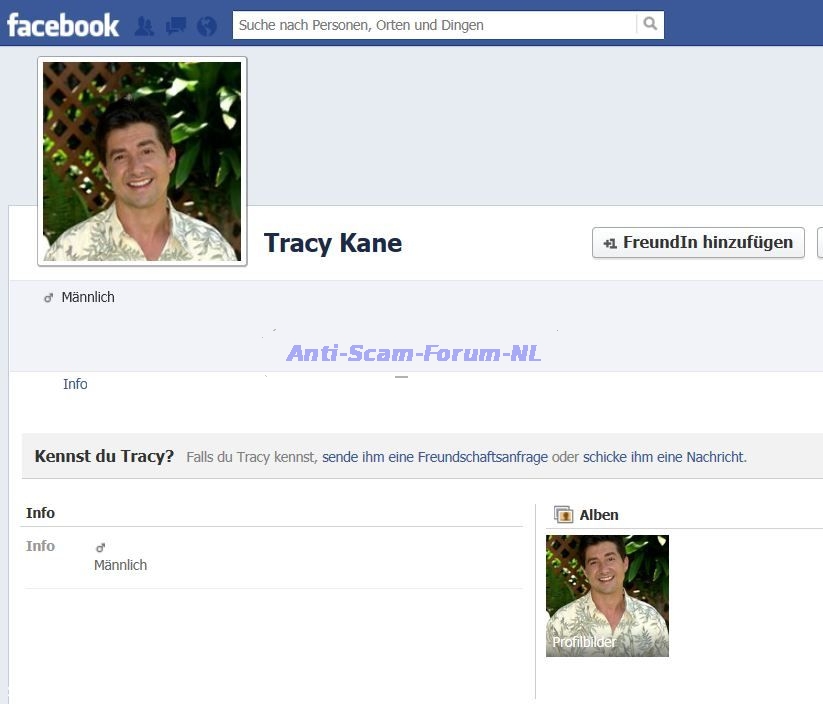Open the Profilbilder album thumbnail

point(607,596)
